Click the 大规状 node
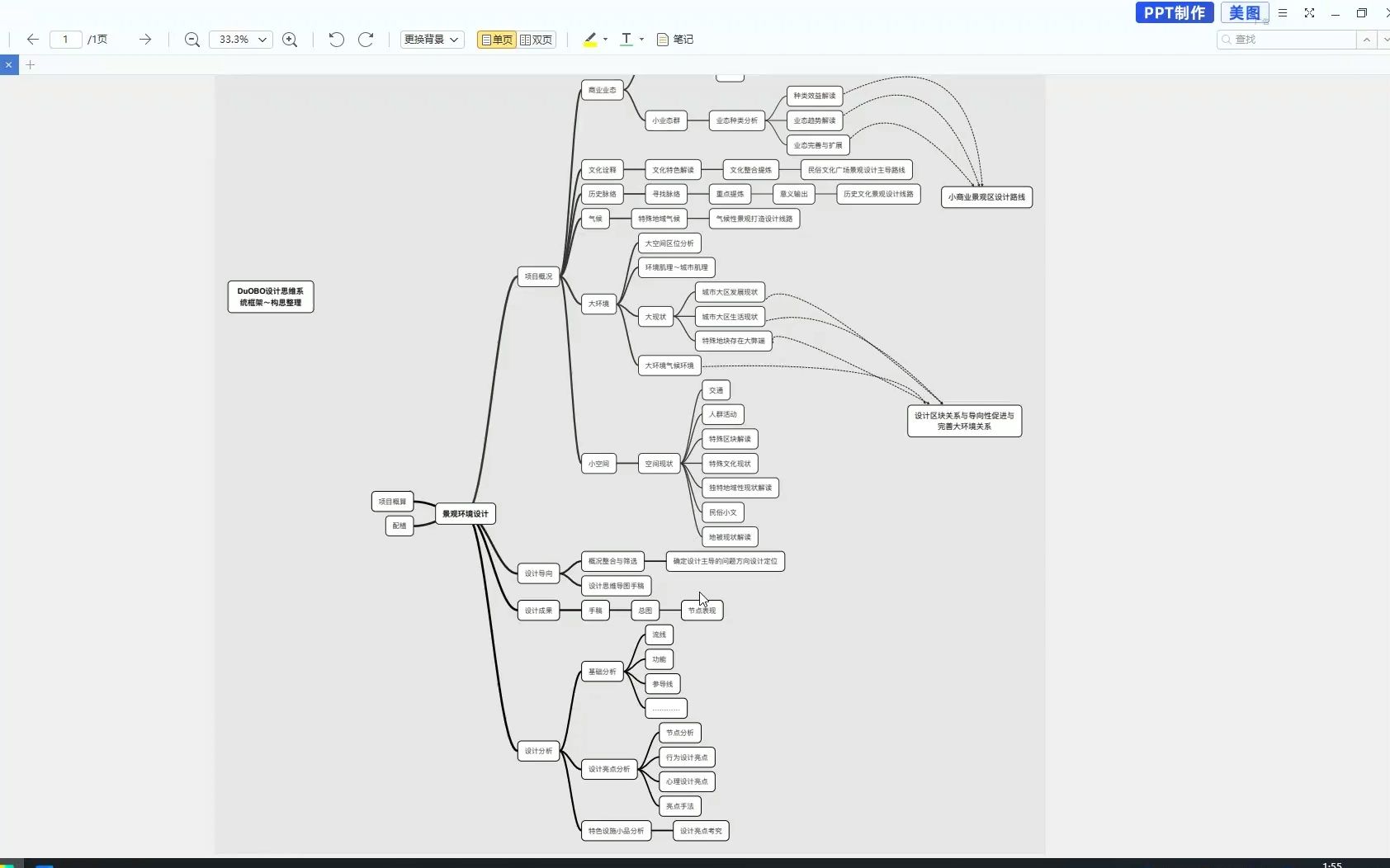This screenshot has height=868, width=1390. (655, 317)
